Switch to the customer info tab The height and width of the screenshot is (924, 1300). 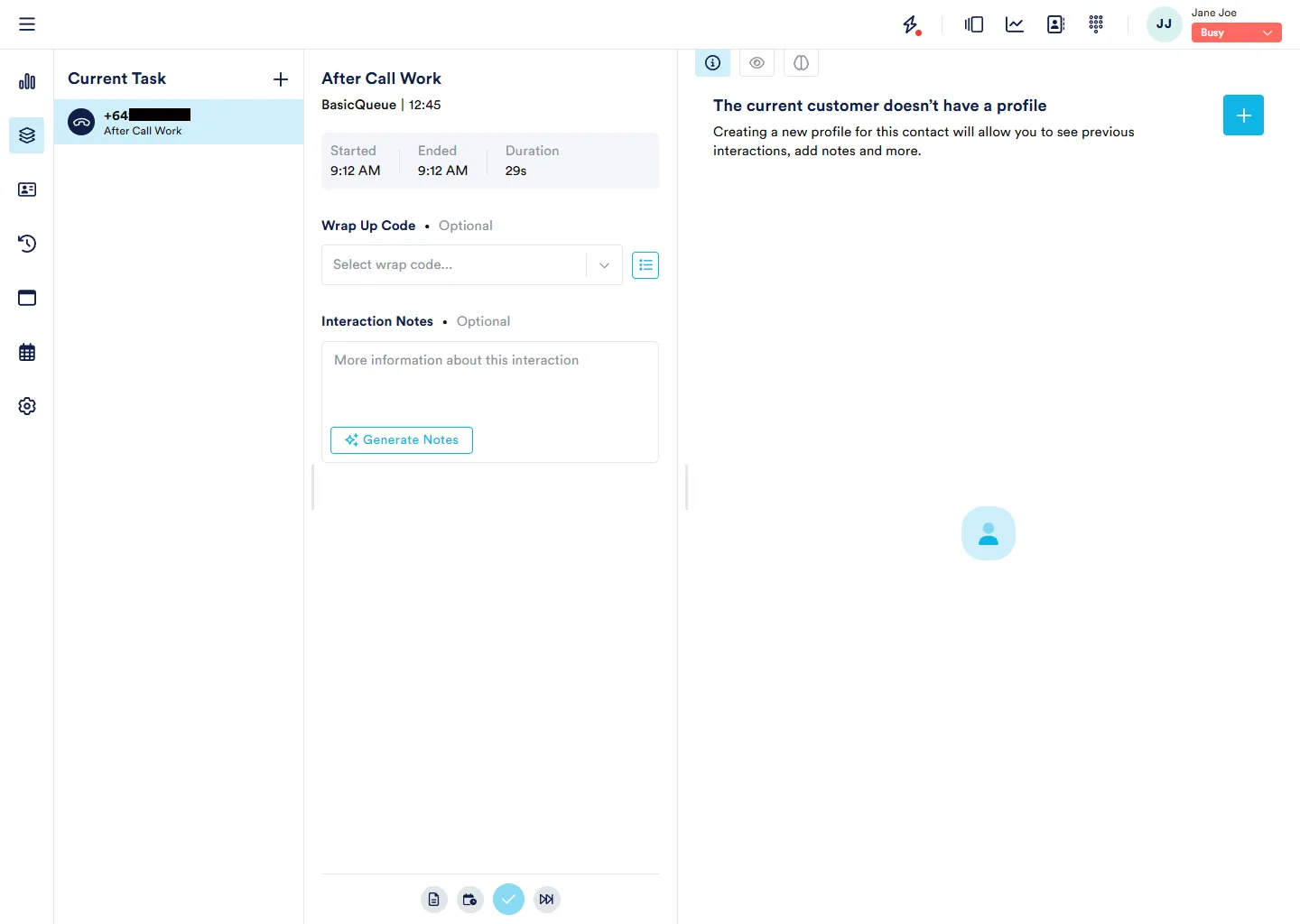pos(712,62)
